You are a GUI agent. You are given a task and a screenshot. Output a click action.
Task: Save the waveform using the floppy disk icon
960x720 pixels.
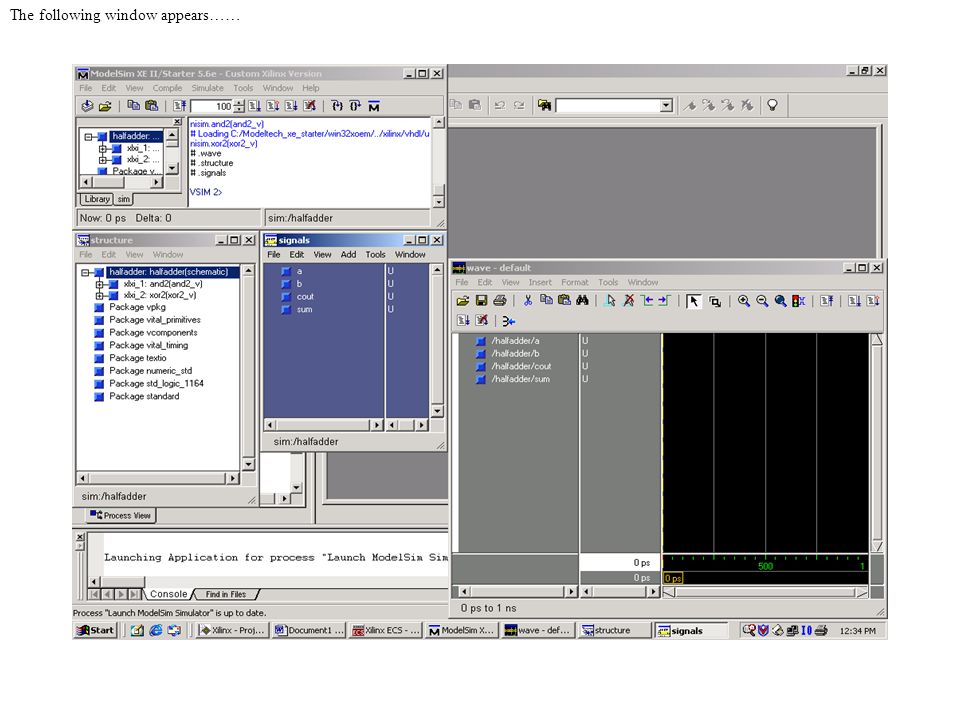pyautogui.click(x=481, y=301)
